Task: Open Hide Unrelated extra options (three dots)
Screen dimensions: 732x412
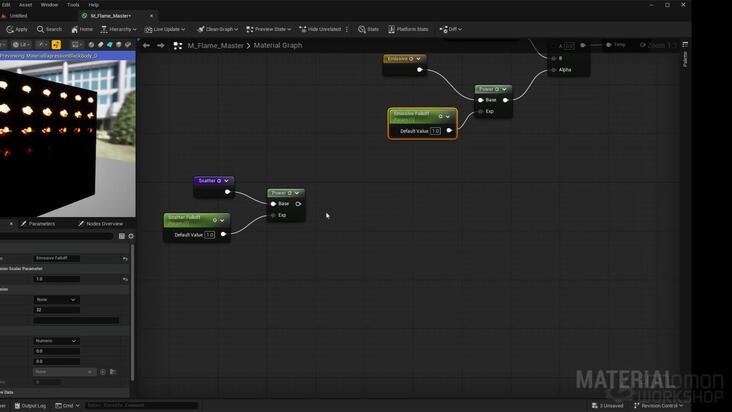Action: (347, 29)
